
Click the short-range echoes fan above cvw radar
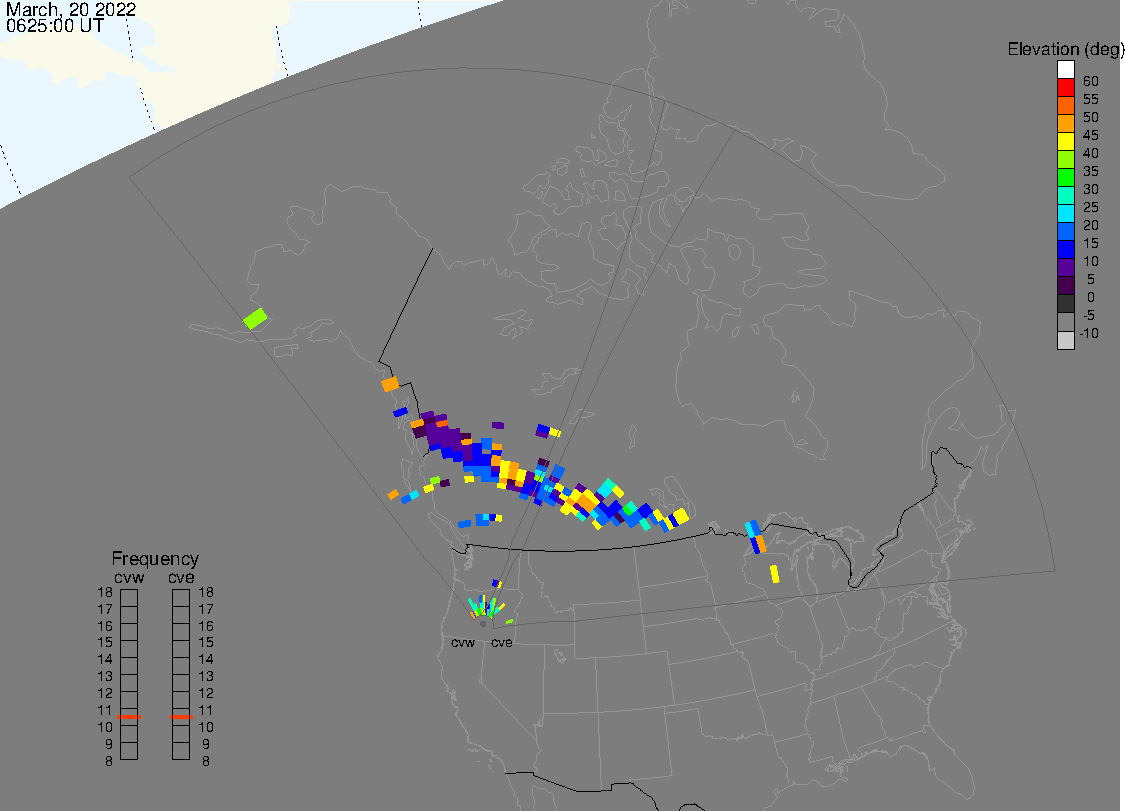pos(484,606)
